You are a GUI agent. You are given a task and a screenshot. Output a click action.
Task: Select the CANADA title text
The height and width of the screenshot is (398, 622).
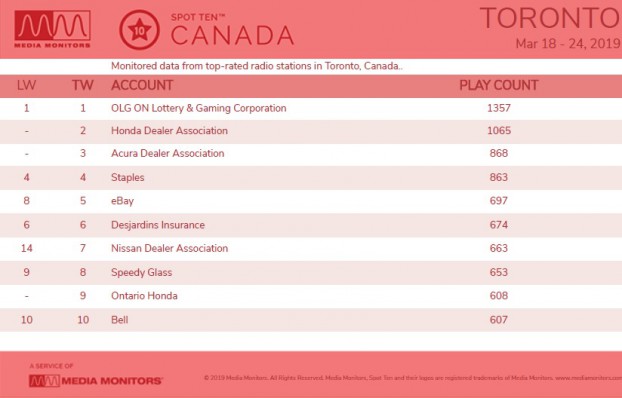232,35
